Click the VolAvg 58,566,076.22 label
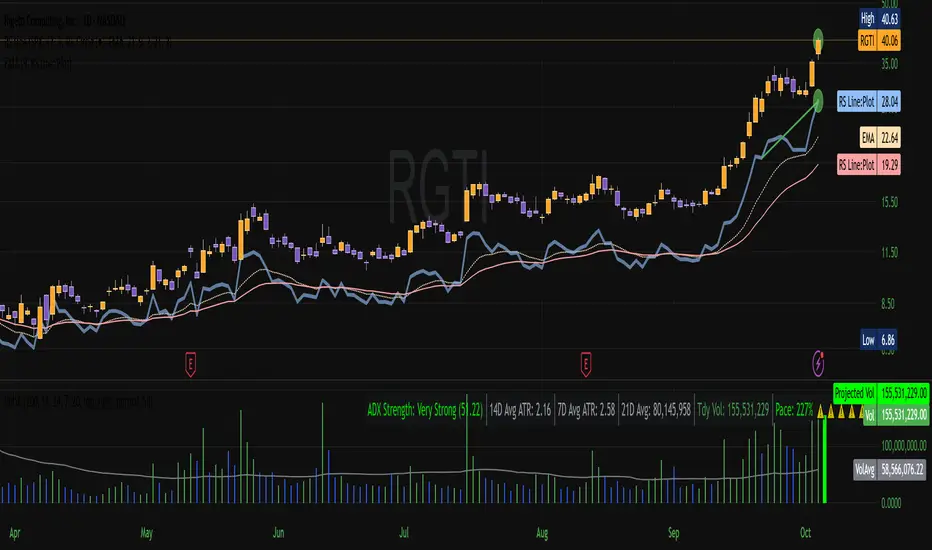 (889, 470)
